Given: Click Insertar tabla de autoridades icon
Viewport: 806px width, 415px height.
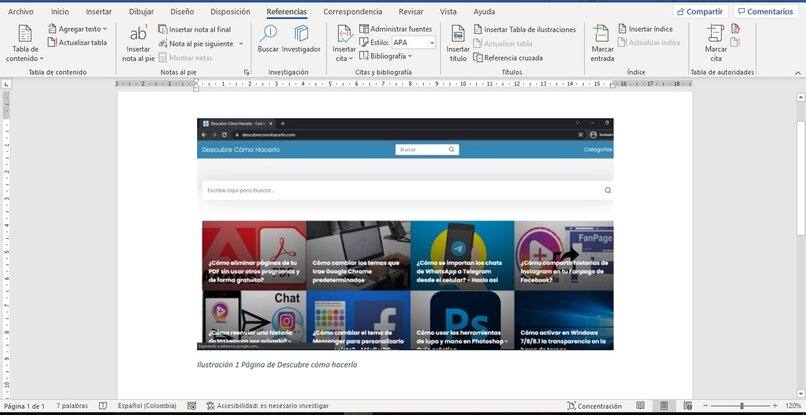Looking at the screenshot, I should 736,29.
